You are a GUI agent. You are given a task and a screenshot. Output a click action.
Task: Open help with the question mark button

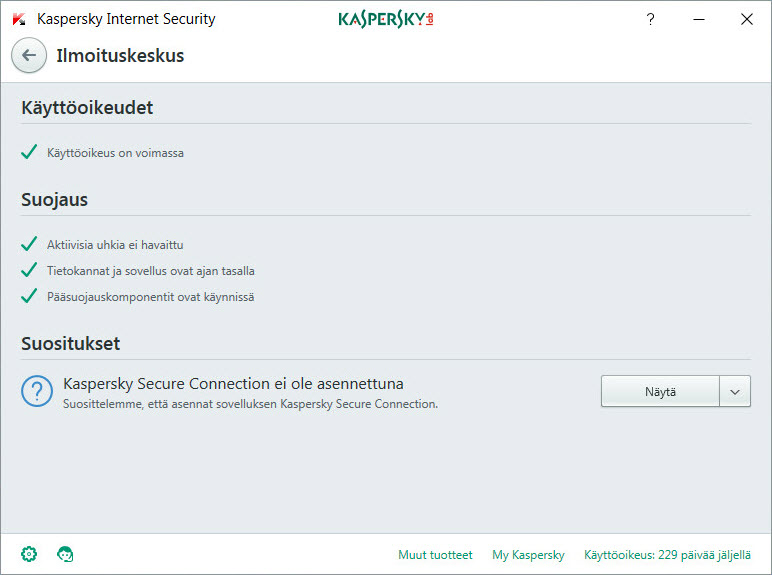click(650, 19)
